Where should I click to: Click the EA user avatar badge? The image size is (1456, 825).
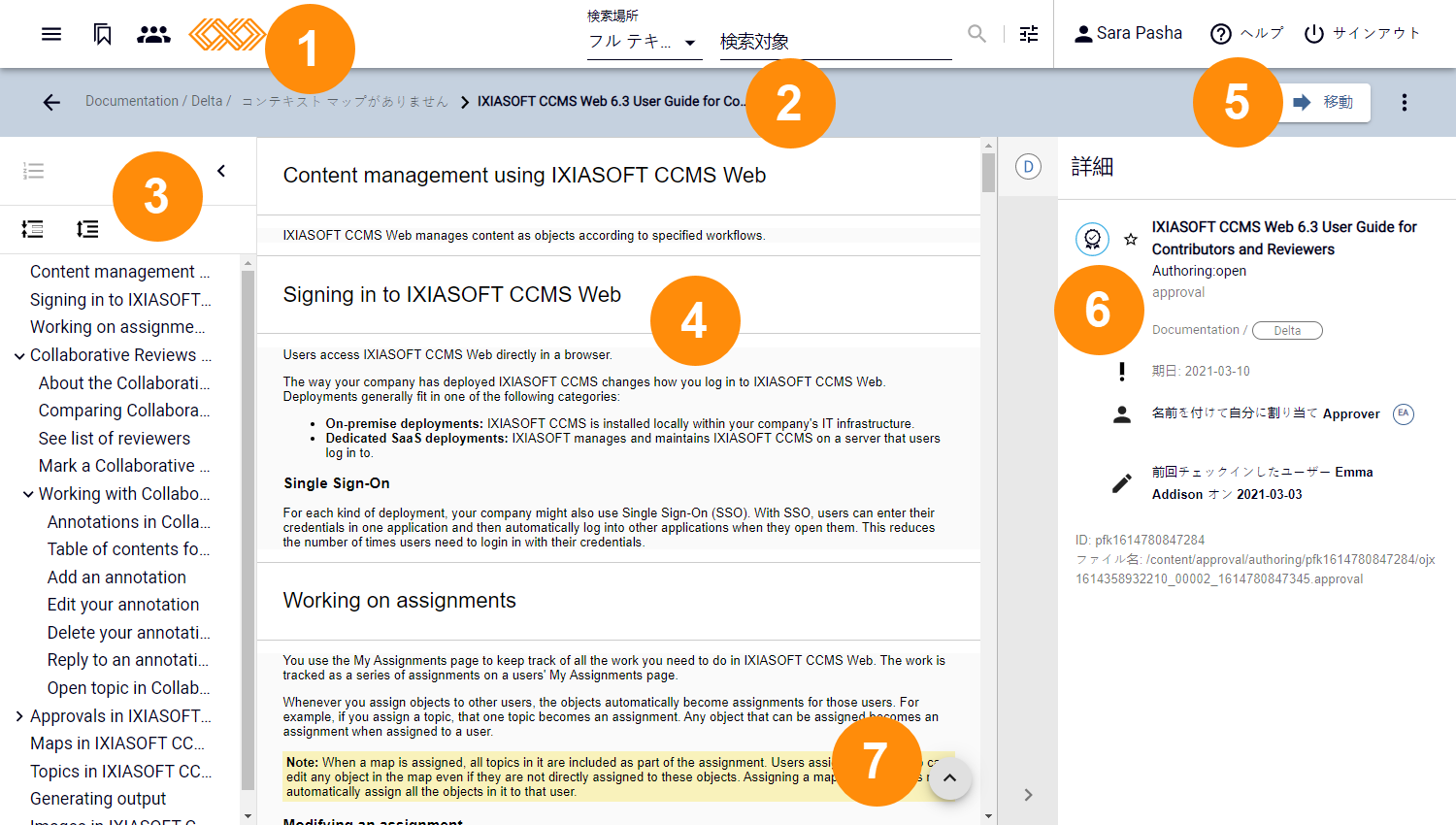(1404, 414)
